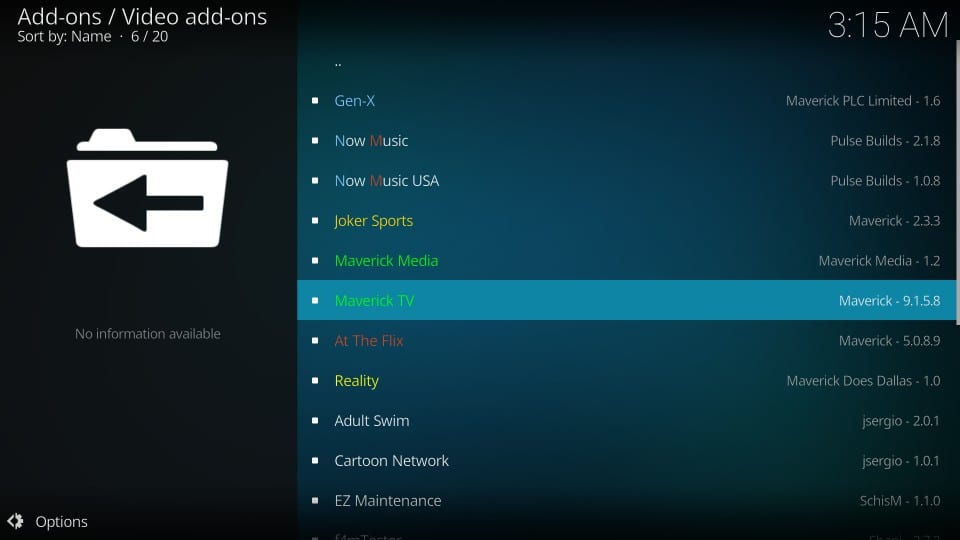960x540 pixels.
Task: Click the back-folder thumbnail icon
Action: point(147,188)
